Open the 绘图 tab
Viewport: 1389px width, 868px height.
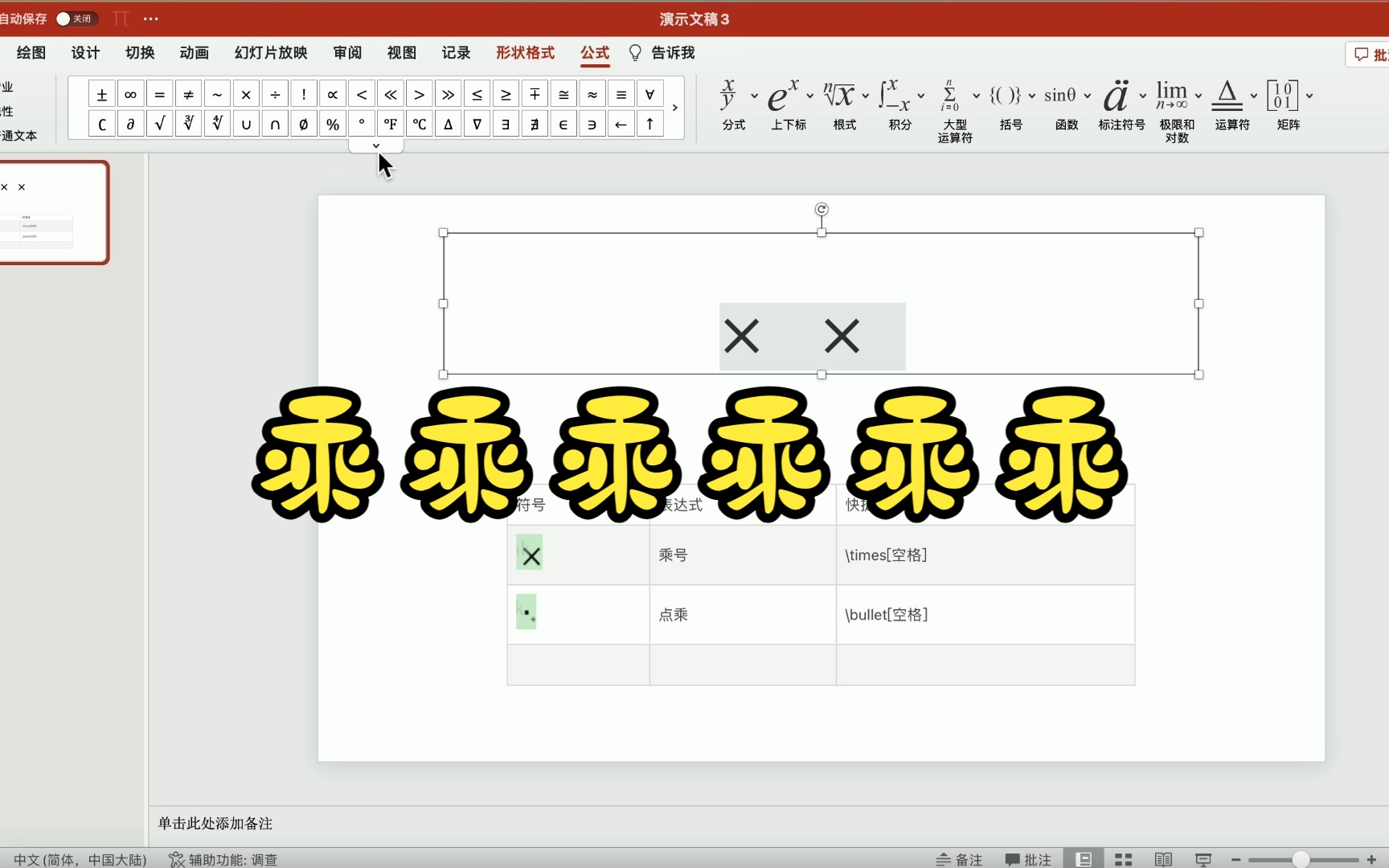coord(31,53)
